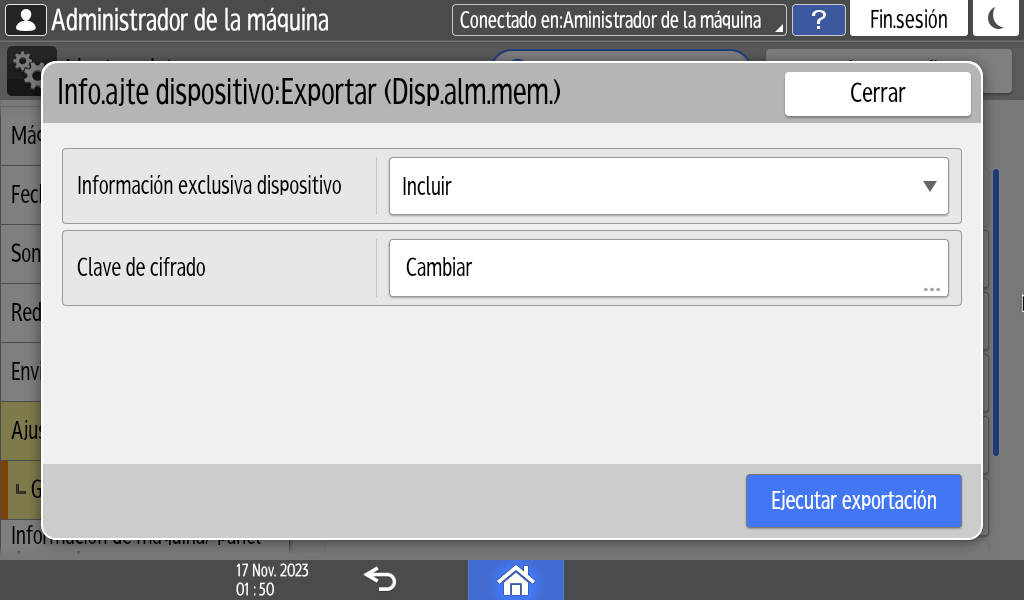Open the 'Conectado en' user dropdown

tap(618, 20)
